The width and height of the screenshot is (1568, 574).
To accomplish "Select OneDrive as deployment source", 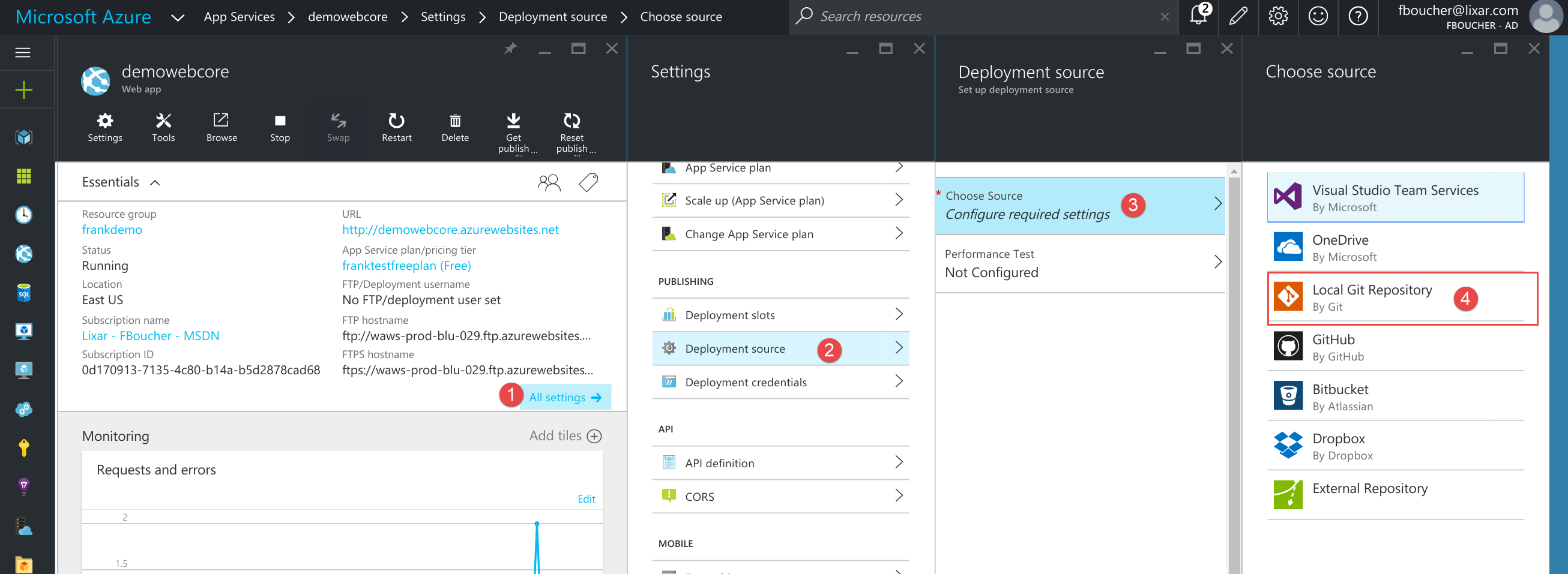I will tap(1395, 248).
